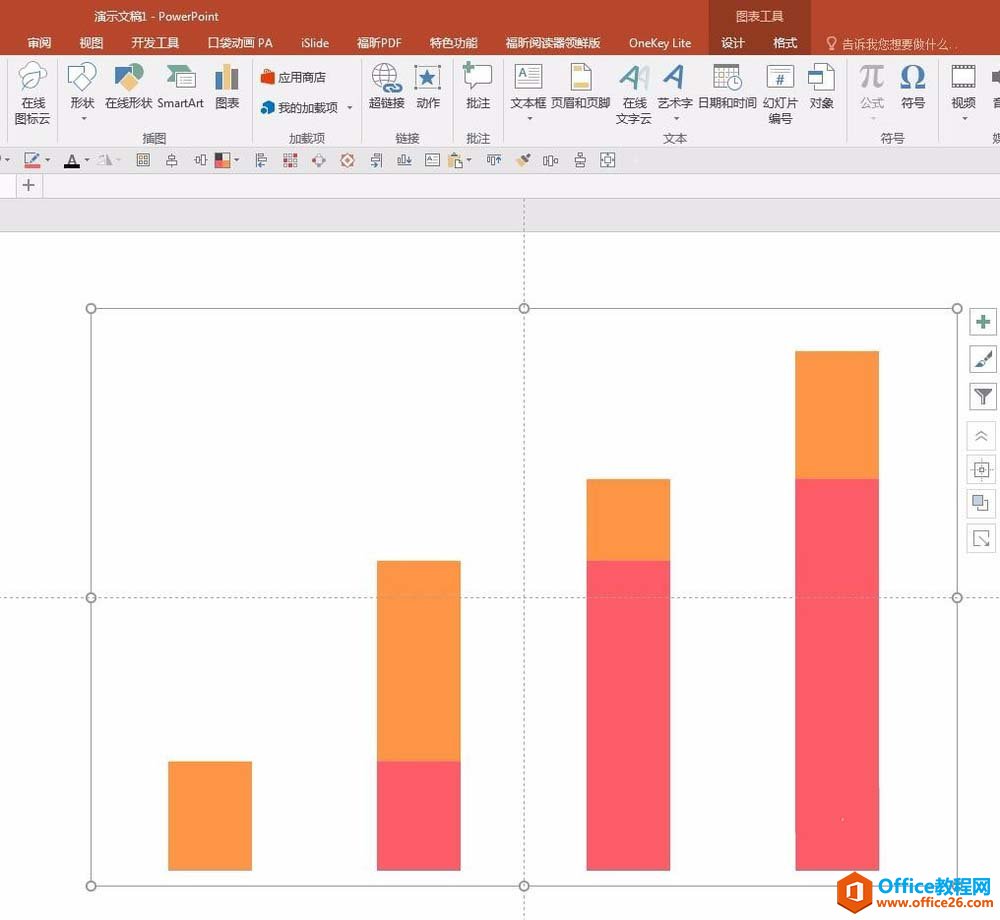Viewport: 1000px width, 920px height.
Task: Open the online icon cloud (在线图标云)
Action: click(x=33, y=93)
